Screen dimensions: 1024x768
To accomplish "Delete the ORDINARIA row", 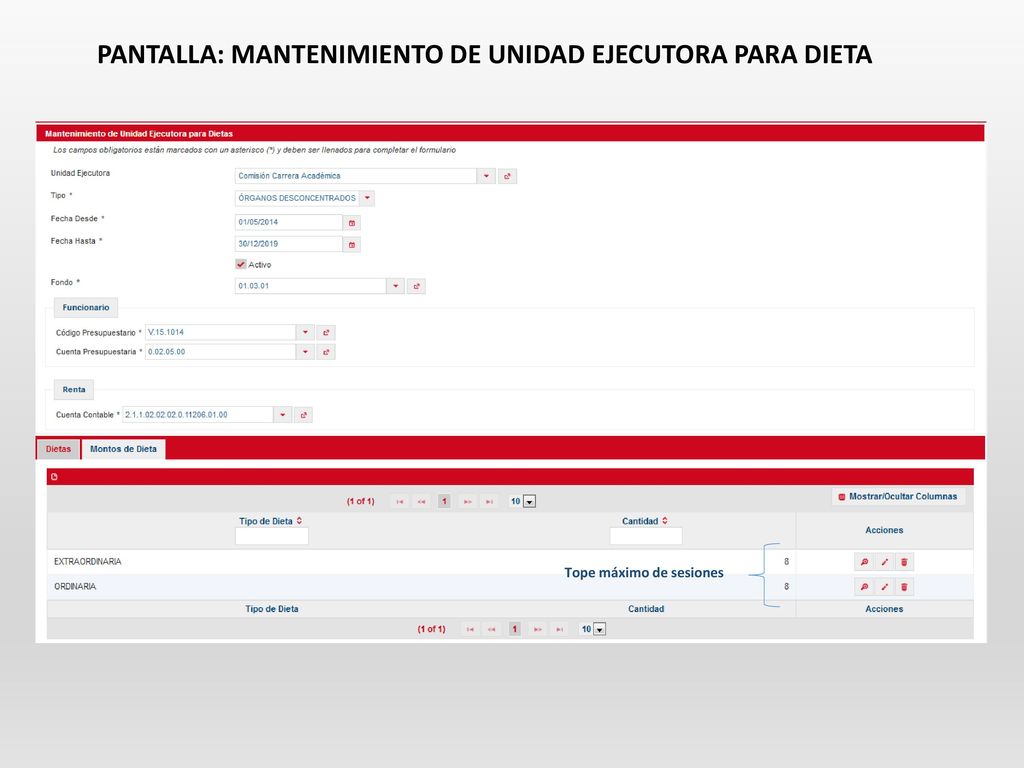I will tap(904, 586).
